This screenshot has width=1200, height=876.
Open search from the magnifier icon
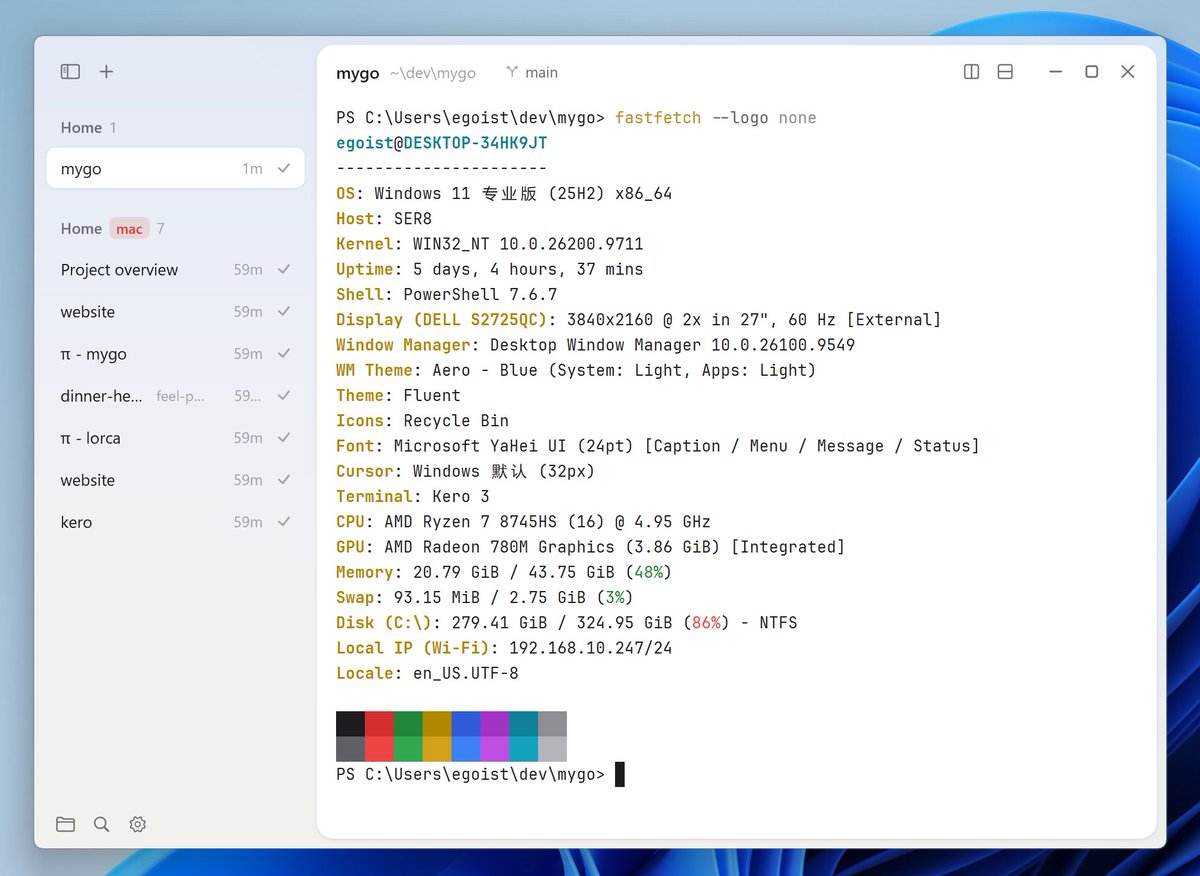click(102, 824)
